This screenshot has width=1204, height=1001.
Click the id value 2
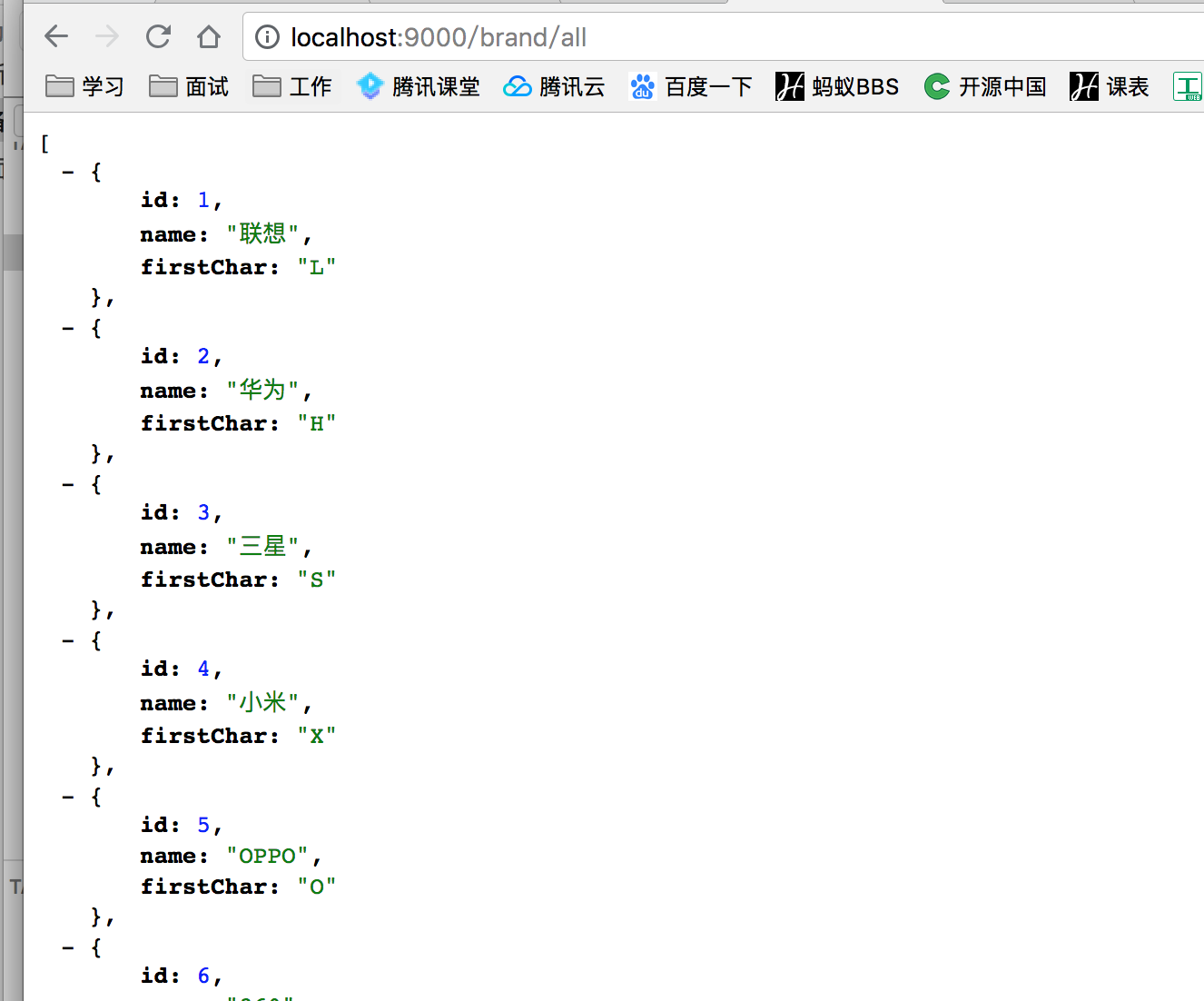pyautogui.click(x=203, y=356)
